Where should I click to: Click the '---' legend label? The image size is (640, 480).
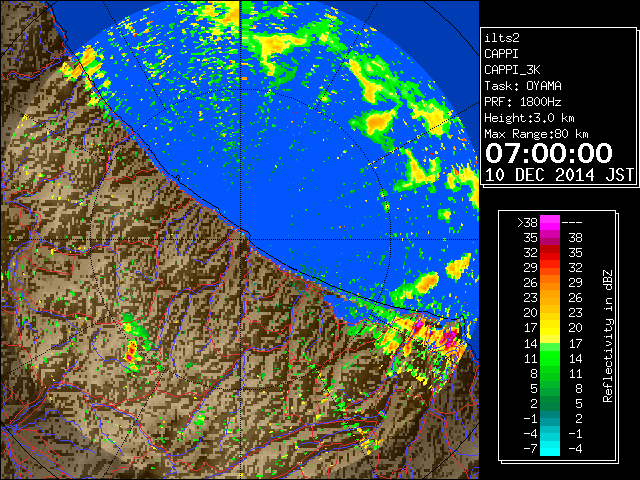click(x=572, y=222)
